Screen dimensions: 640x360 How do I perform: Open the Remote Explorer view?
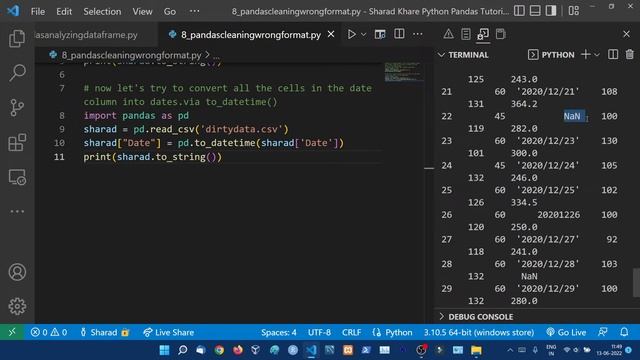(x=17, y=177)
